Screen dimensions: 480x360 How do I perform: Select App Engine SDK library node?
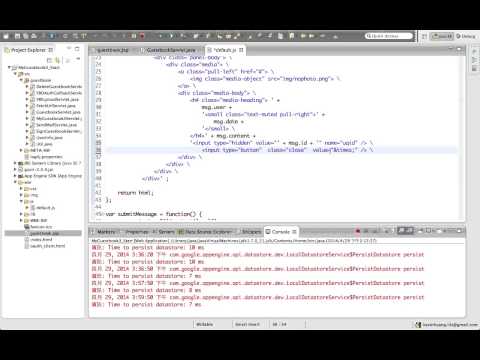tap(49, 176)
